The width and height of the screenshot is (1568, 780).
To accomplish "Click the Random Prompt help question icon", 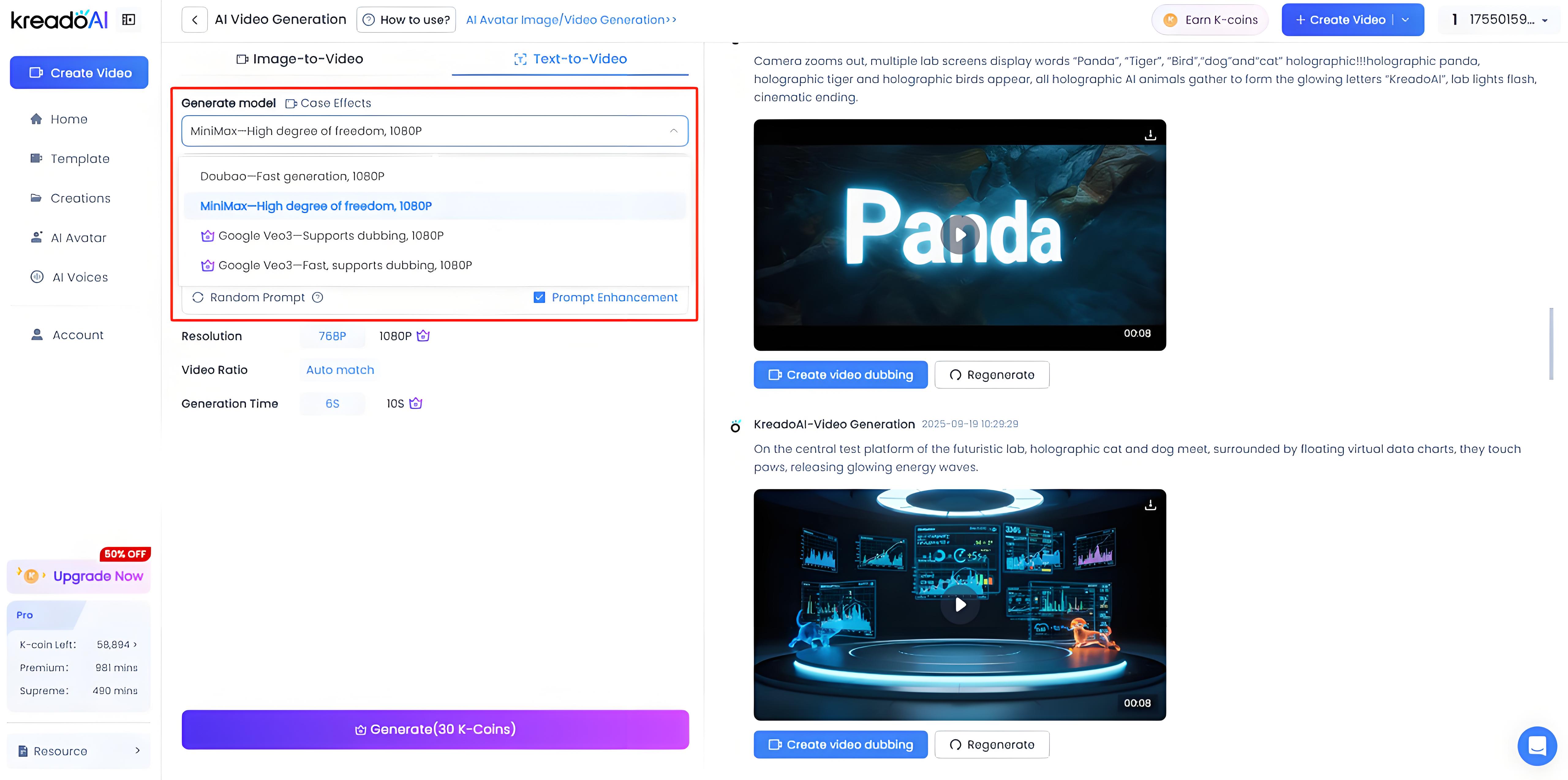I will [318, 298].
